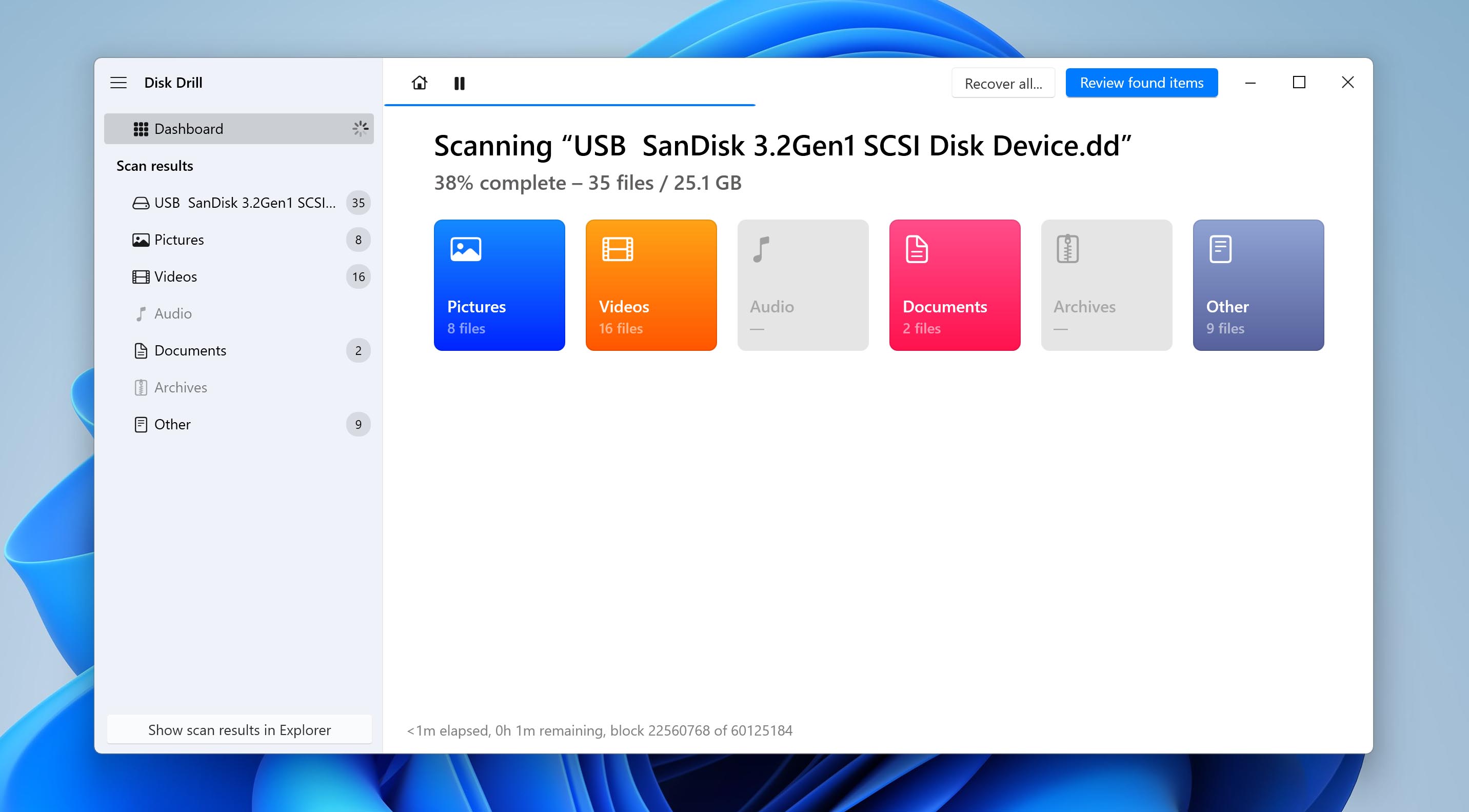
Task: Click the Recover all... button
Action: pyautogui.click(x=1003, y=83)
